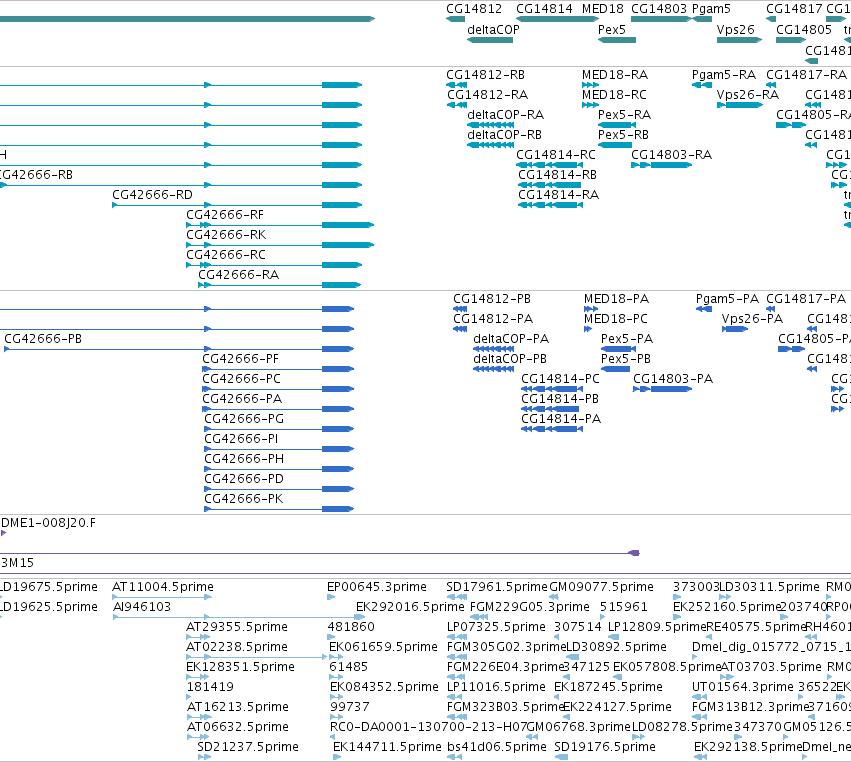
Task: Open transcript MED18-RC
Action: pos(614,95)
